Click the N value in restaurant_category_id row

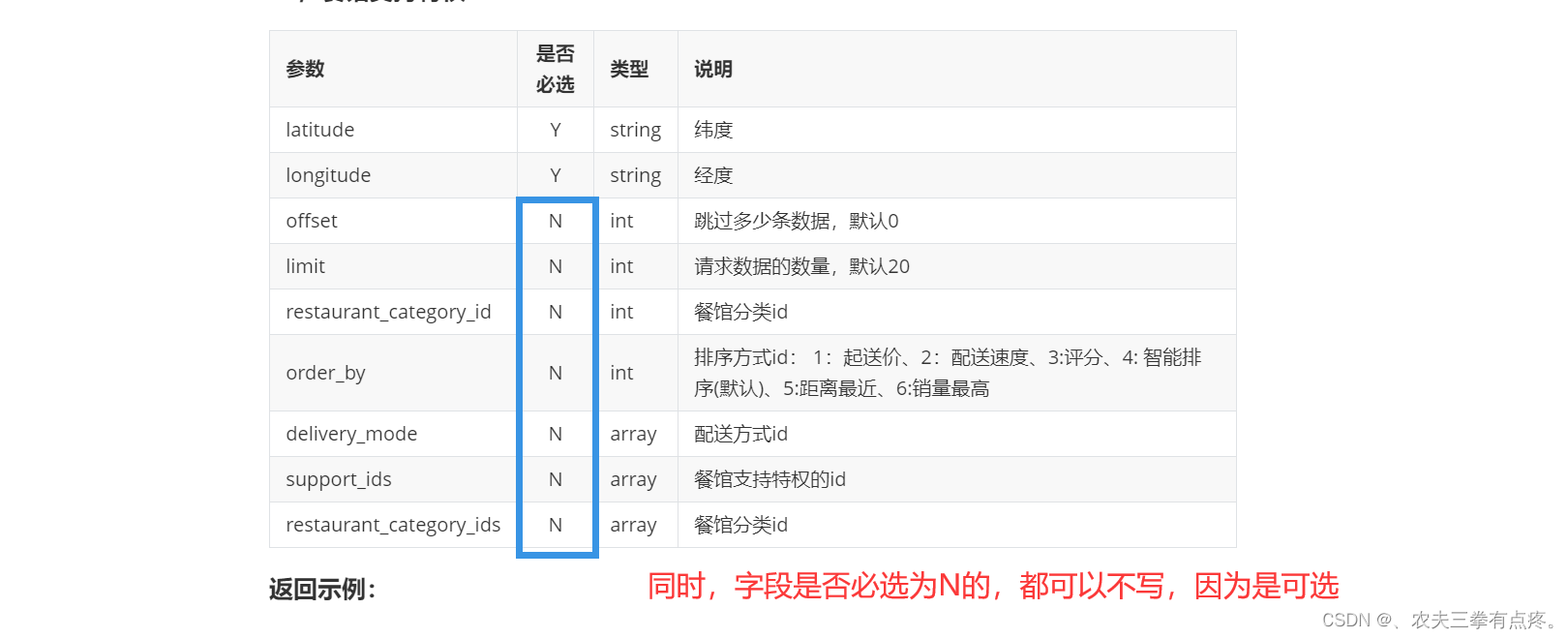point(556,312)
